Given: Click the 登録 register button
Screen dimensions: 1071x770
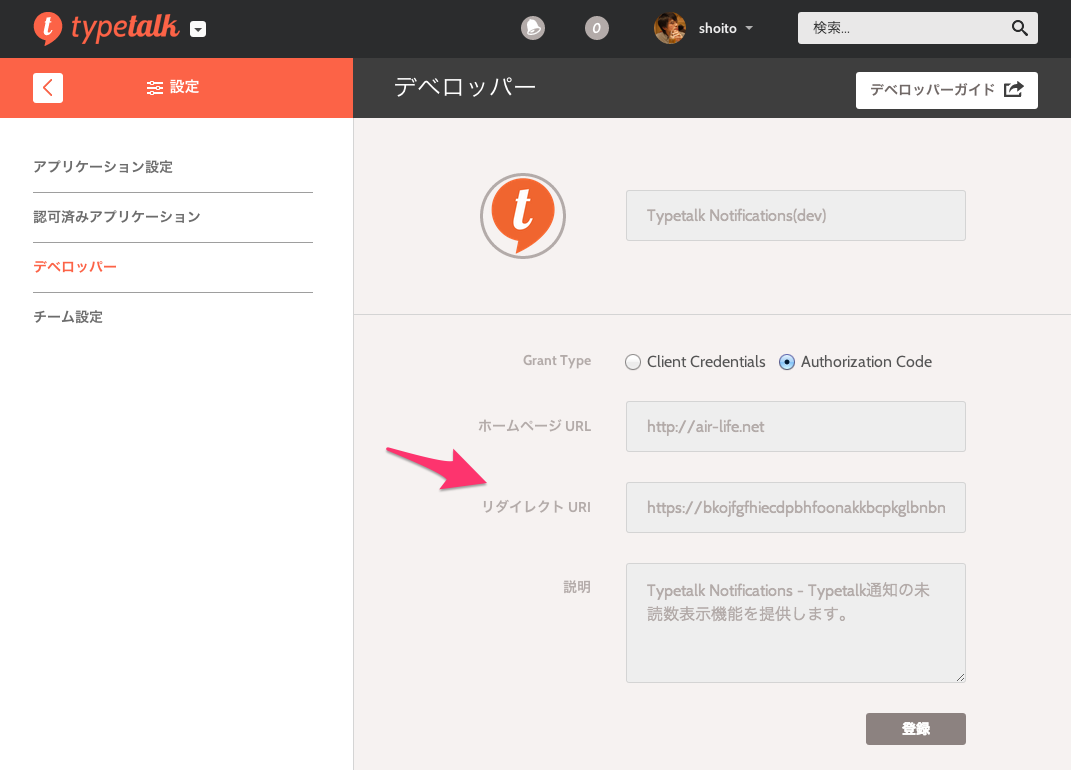Looking at the screenshot, I should coord(915,729).
